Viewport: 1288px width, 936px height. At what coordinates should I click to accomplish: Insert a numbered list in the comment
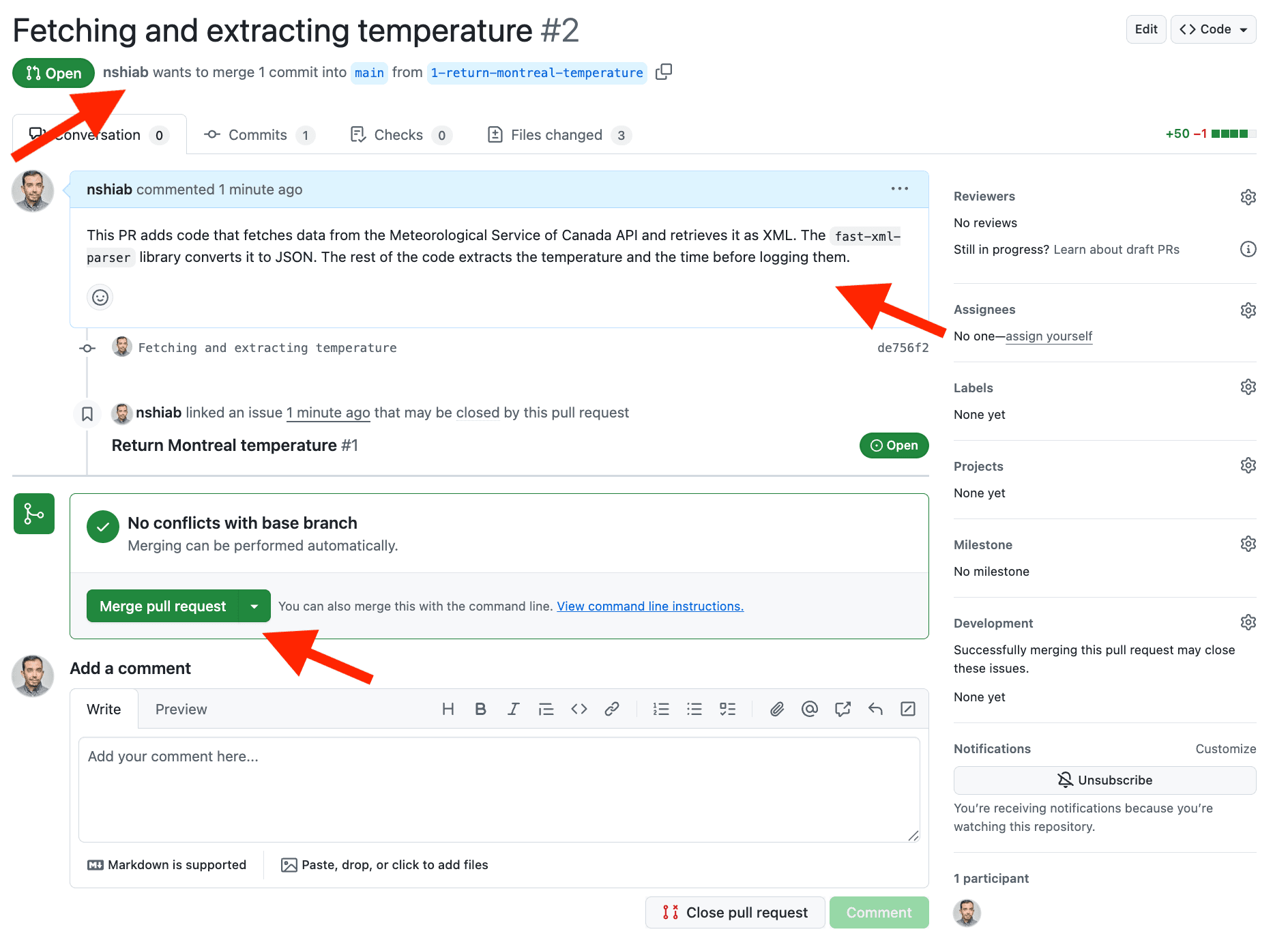coord(660,709)
